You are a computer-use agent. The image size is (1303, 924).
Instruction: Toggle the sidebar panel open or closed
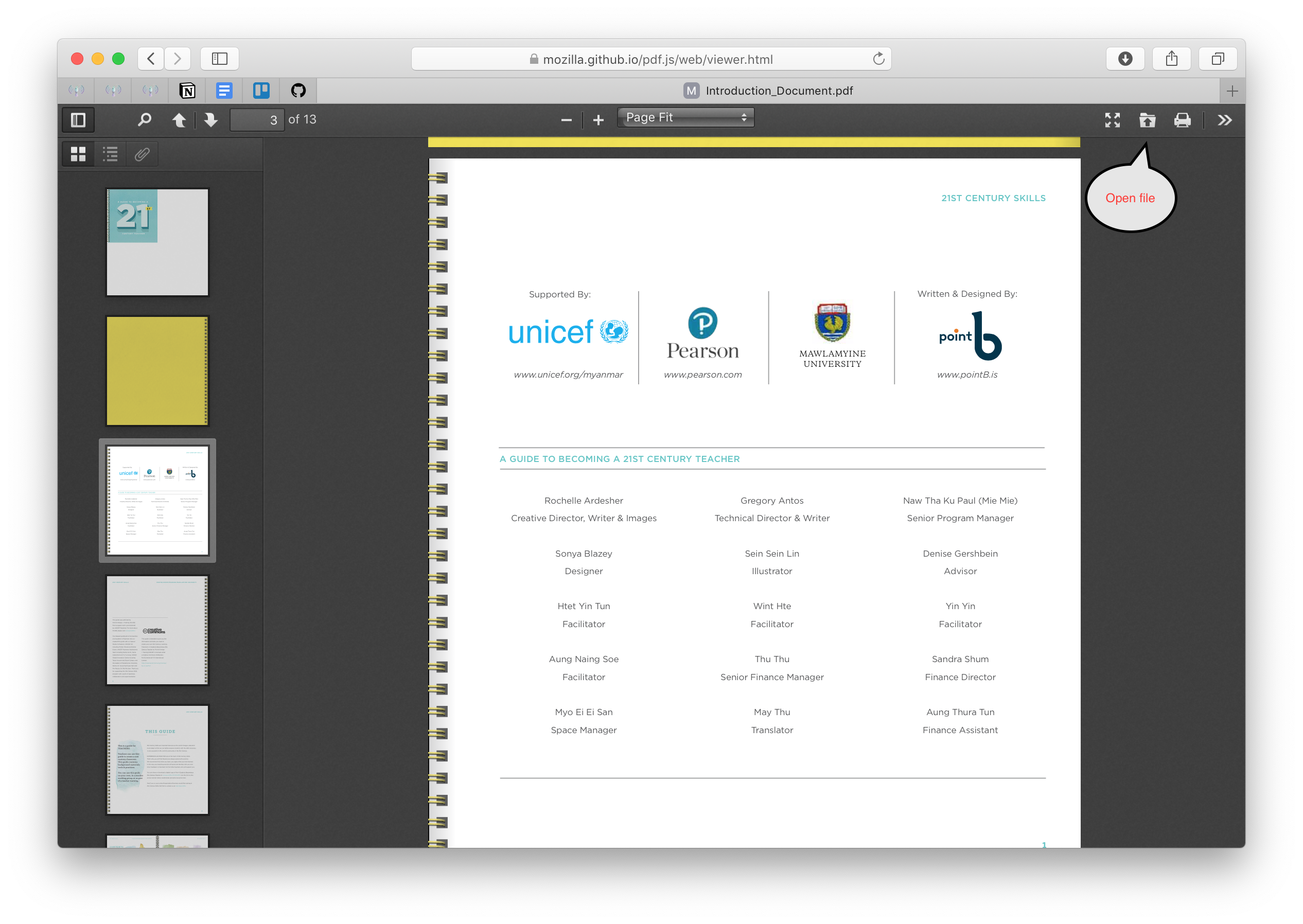[78, 119]
